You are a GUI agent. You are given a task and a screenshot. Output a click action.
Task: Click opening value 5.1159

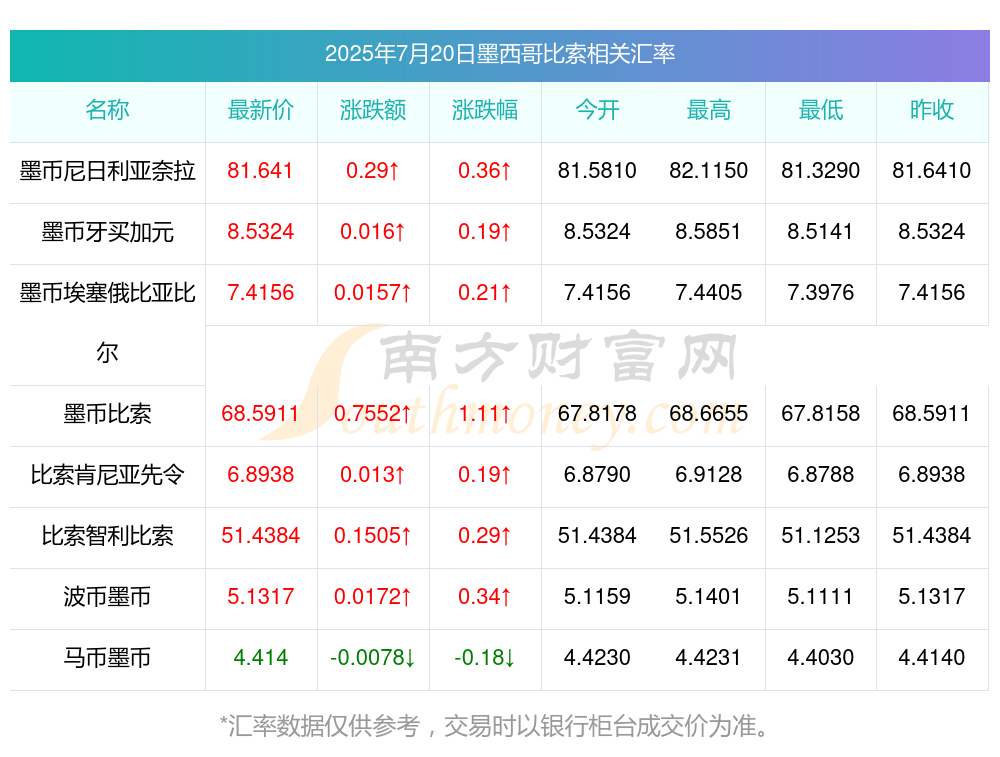click(597, 597)
